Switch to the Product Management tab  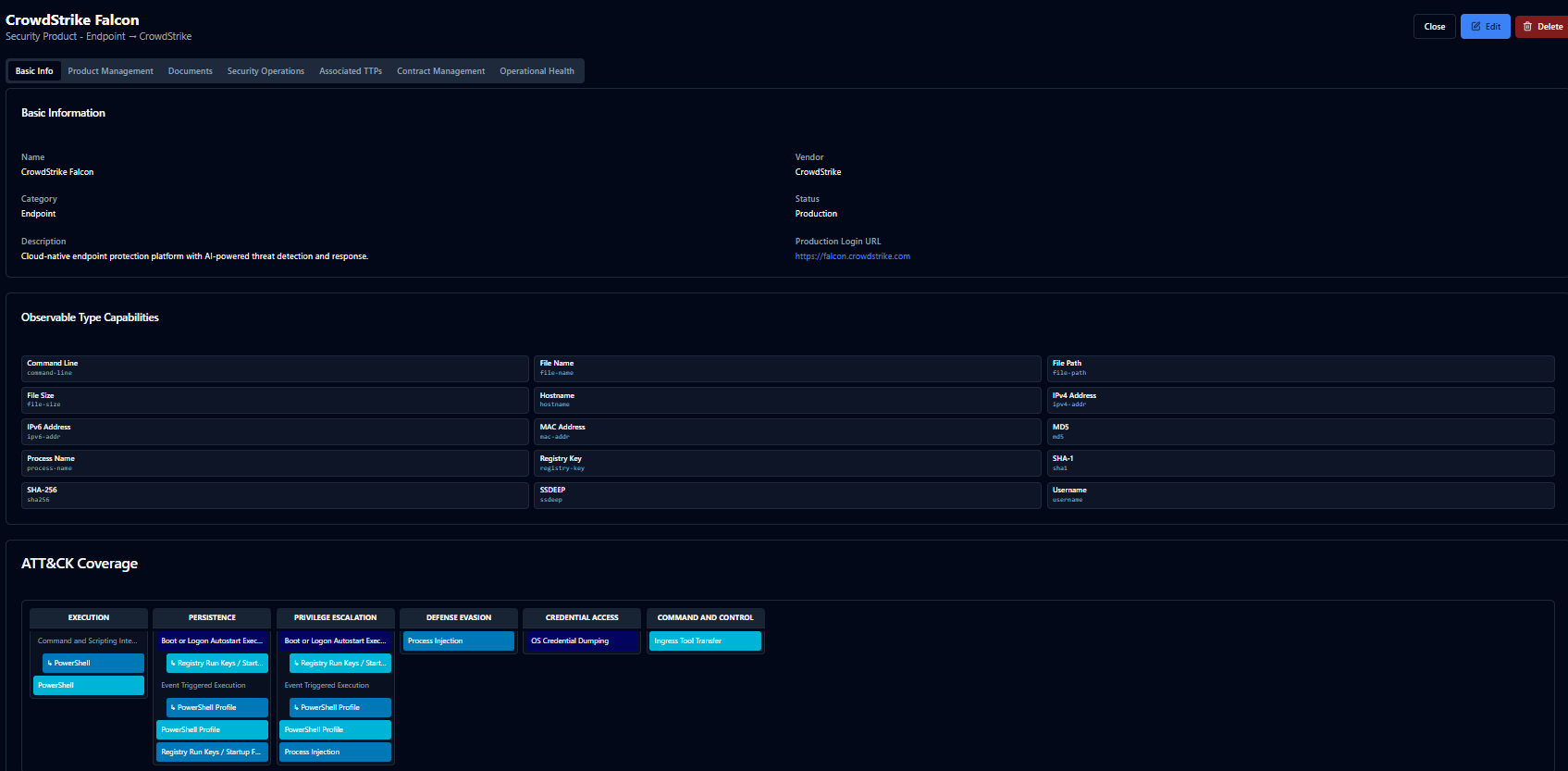click(110, 71)
